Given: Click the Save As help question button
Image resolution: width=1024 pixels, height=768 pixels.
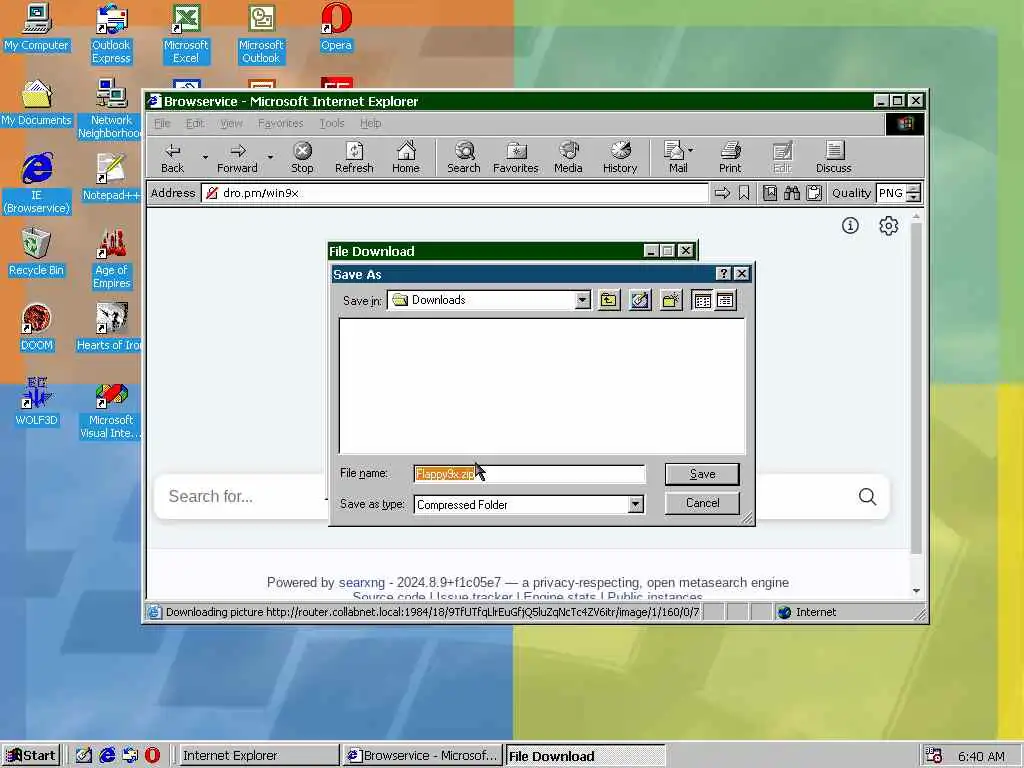Looking at the screenshot, I should (x=723, y=274).
